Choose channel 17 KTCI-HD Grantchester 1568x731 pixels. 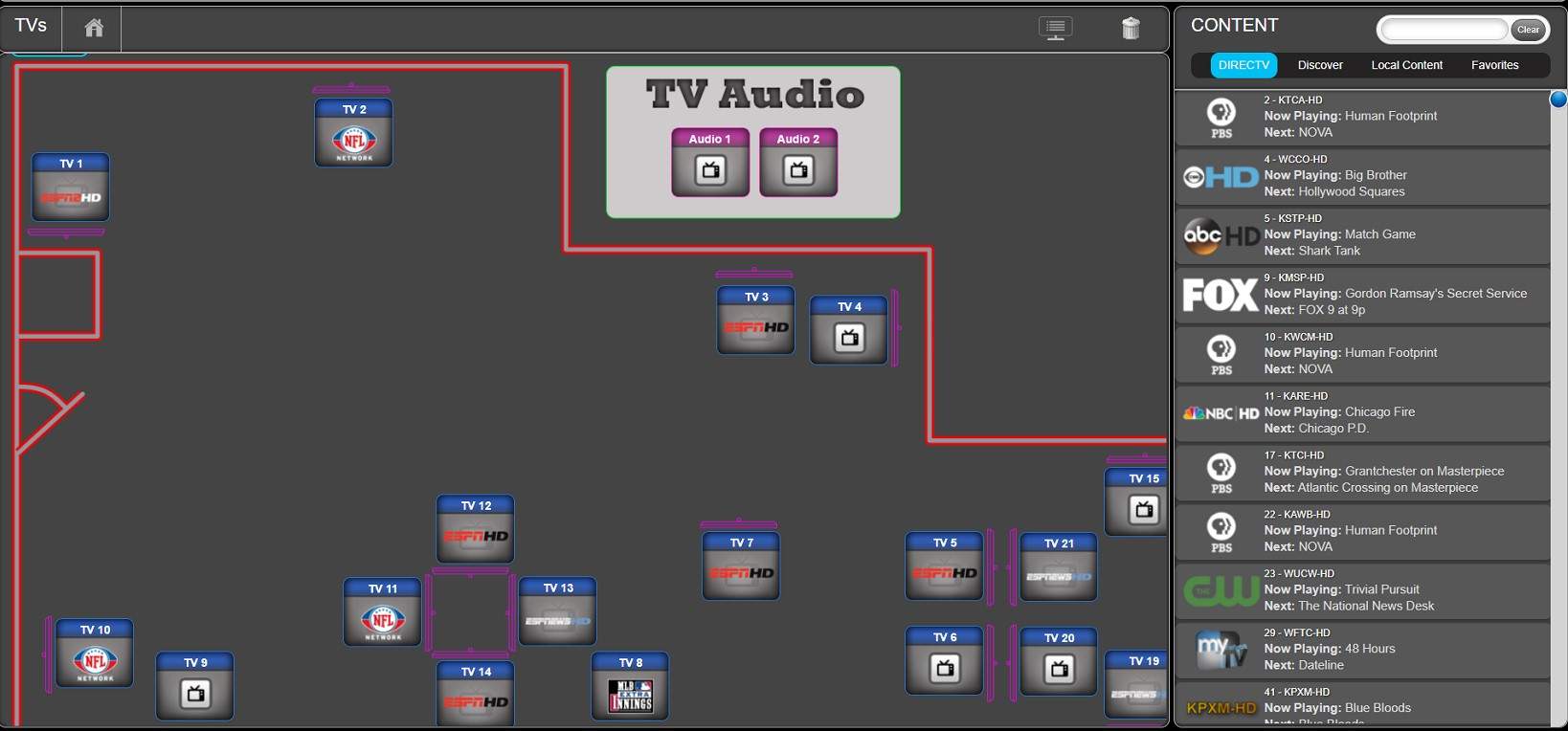[1362, 473]
